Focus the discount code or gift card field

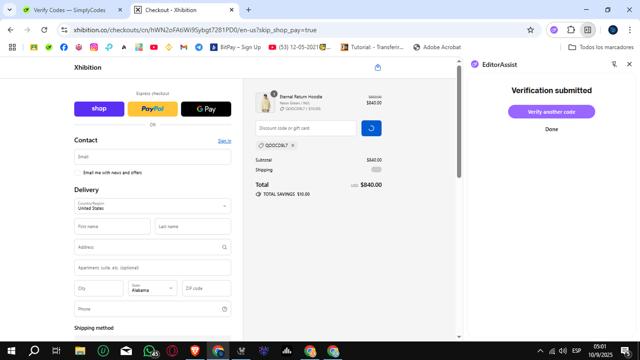[x=306, y=128]
